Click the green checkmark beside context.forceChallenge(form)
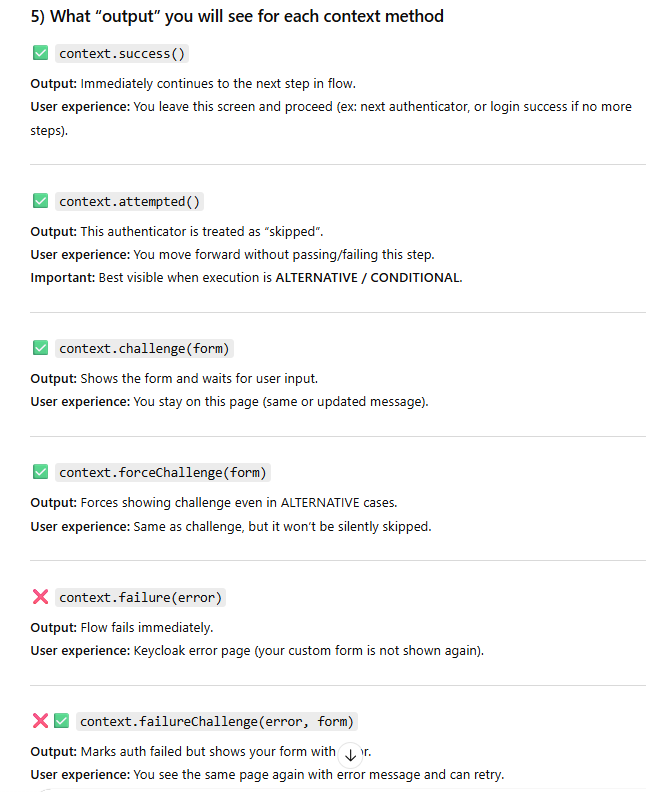 (40, 472)
